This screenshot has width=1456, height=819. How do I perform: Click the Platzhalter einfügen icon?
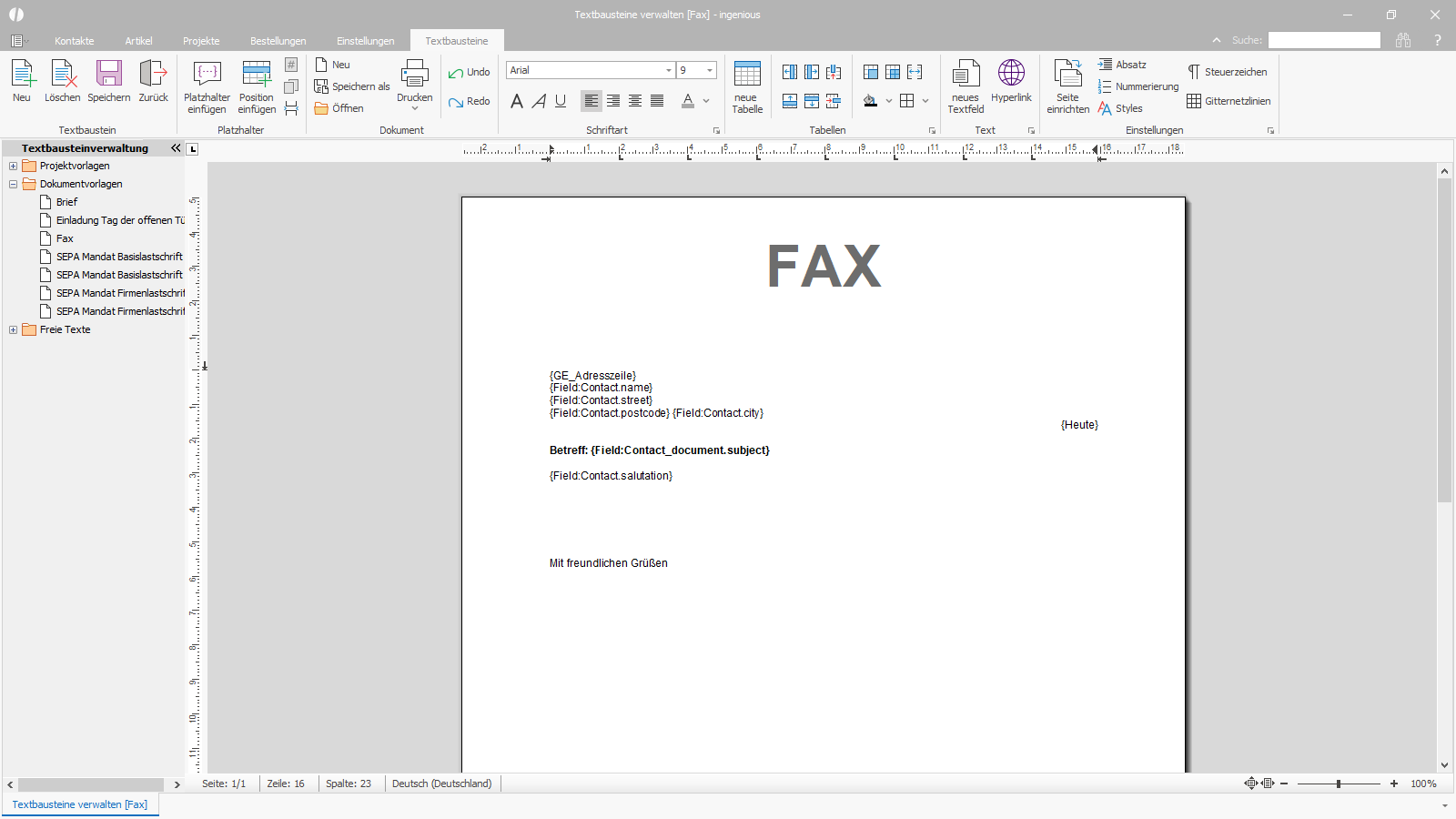click(x=207, y=74)
